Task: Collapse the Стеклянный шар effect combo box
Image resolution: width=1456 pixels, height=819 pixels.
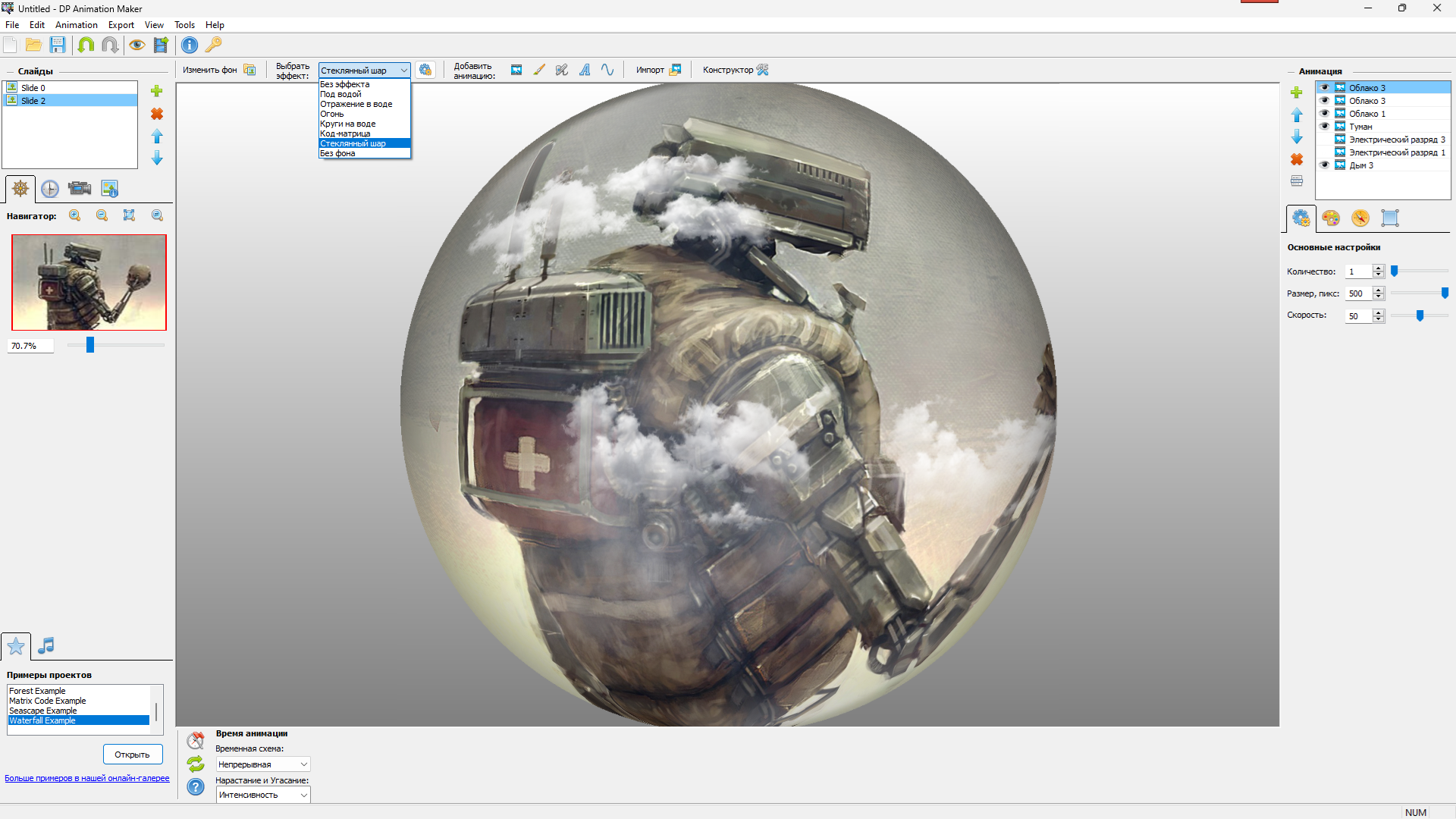Action: pyautogui.click(x=404, y=71)
